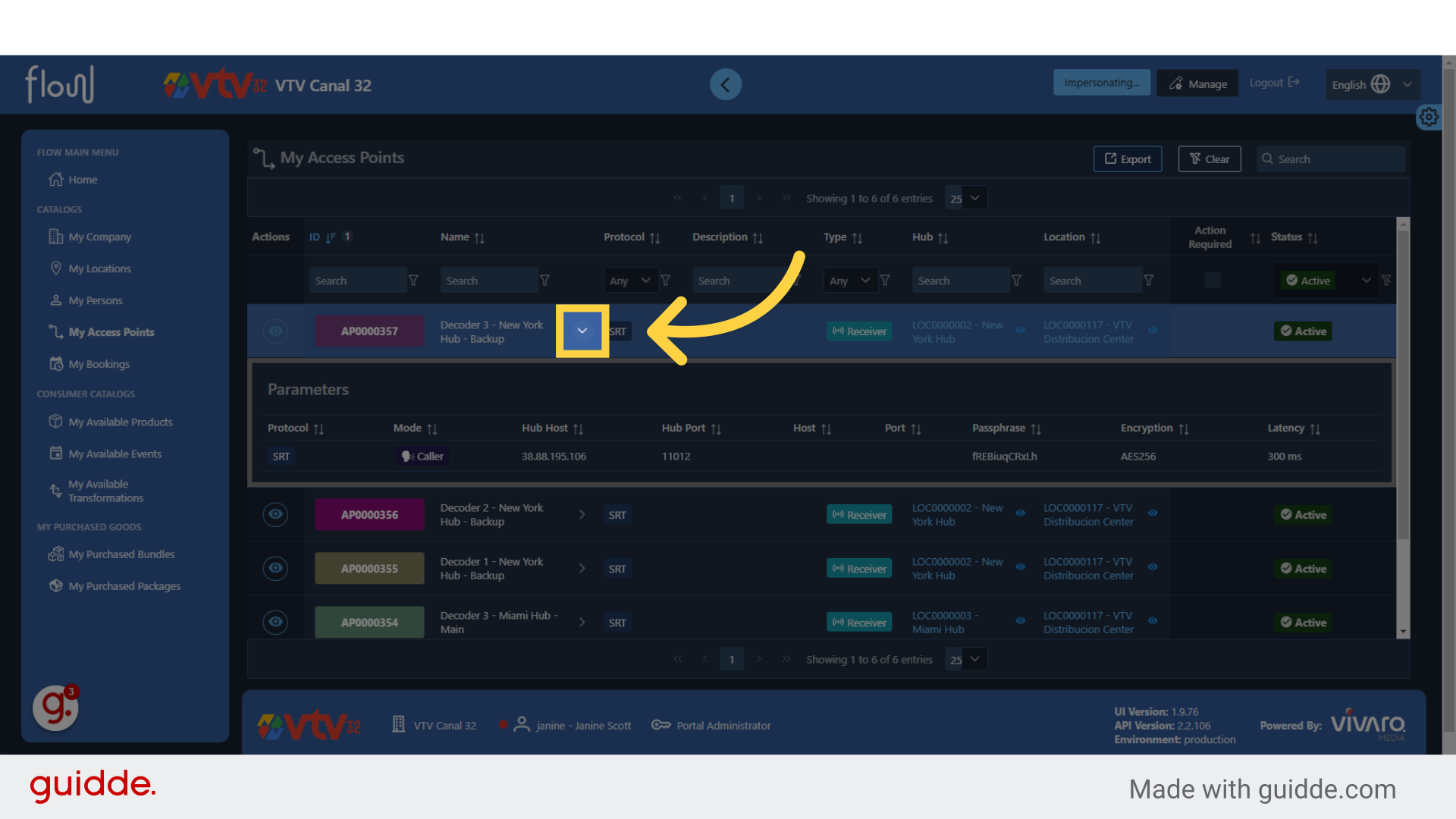Click the Name column filter funnel icon

[x=544, y=281]
